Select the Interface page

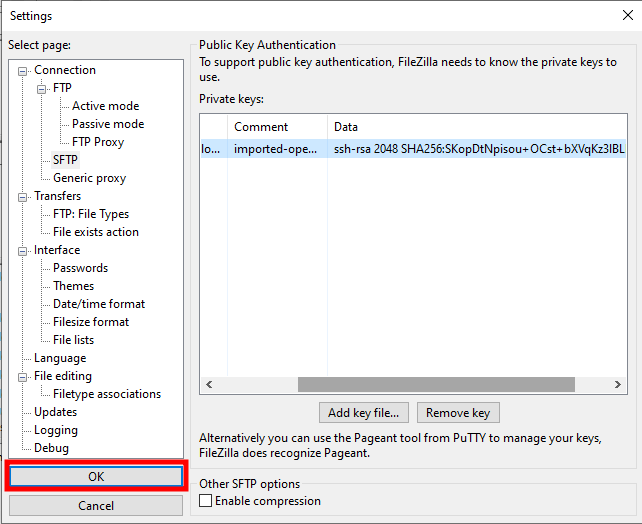tap(57, 250)
